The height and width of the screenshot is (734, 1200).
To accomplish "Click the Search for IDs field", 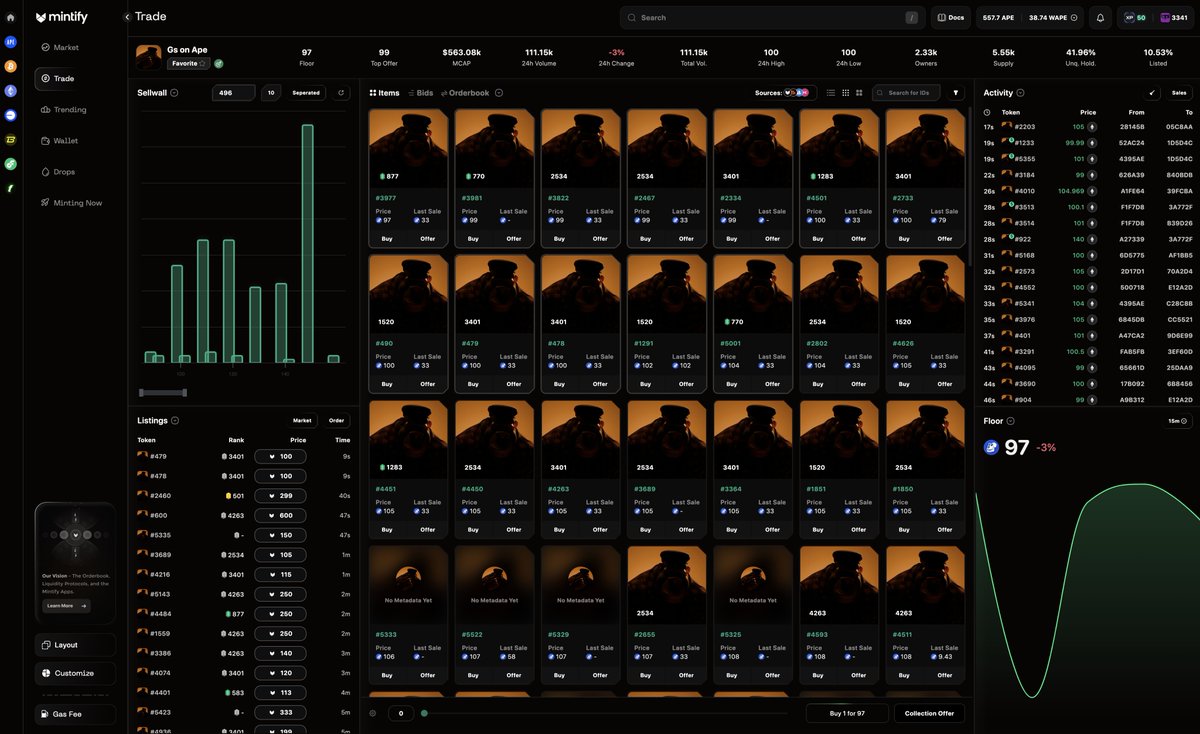I will coord(906,93).
